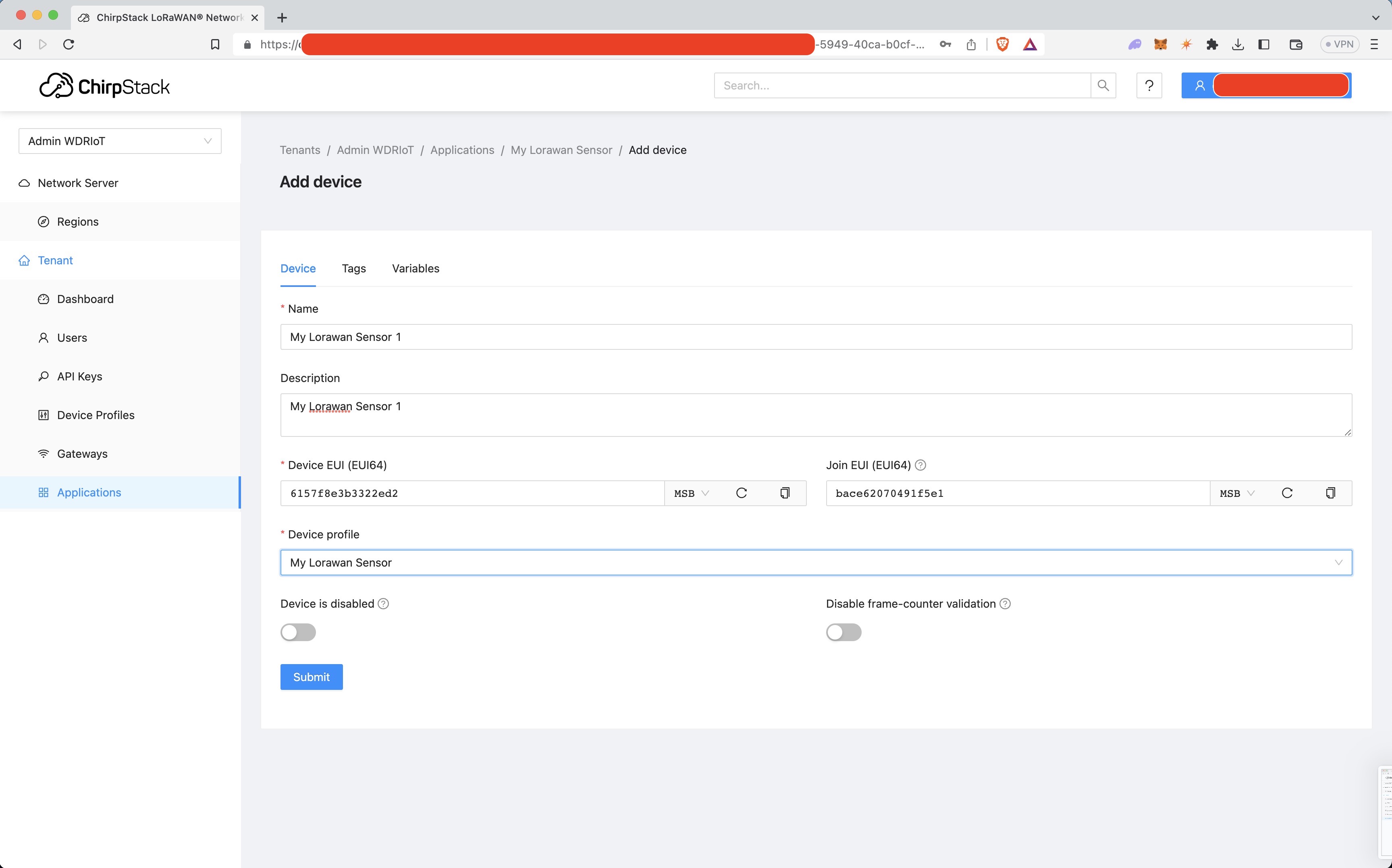Expand the Device profile dropdown
The width and height of the screenshot is (1392, 868).
pyautogui.click(x=816, y=563)
